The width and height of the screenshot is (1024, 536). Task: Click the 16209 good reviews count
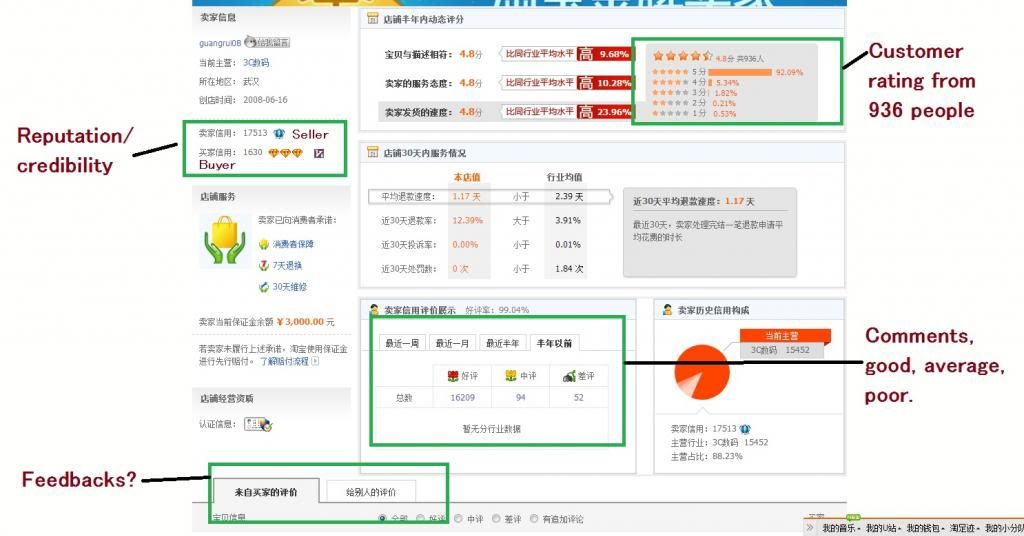(x=462, y=398)
